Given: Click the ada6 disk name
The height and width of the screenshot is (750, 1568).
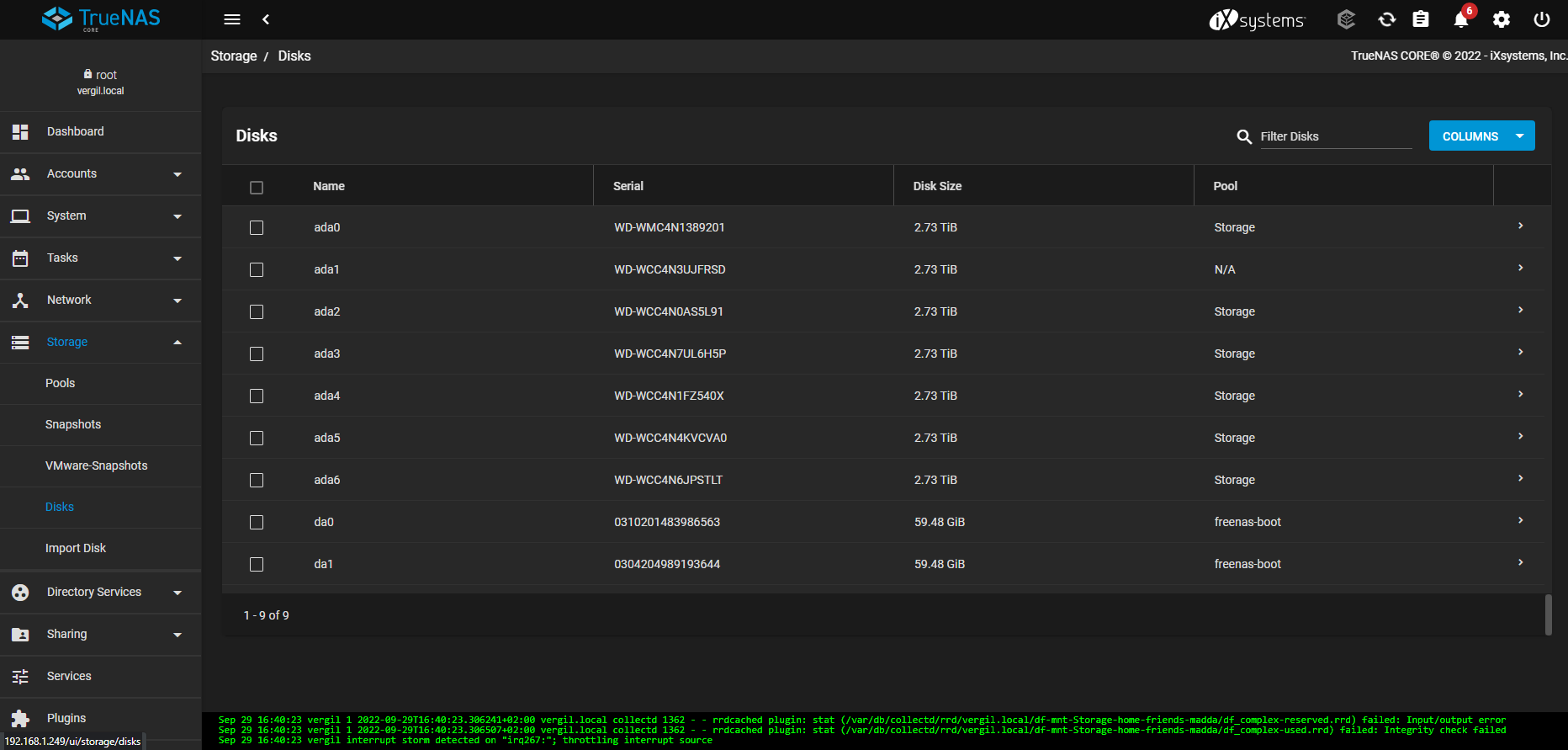Looking at the screenshot, I should (x=327, y=480).
